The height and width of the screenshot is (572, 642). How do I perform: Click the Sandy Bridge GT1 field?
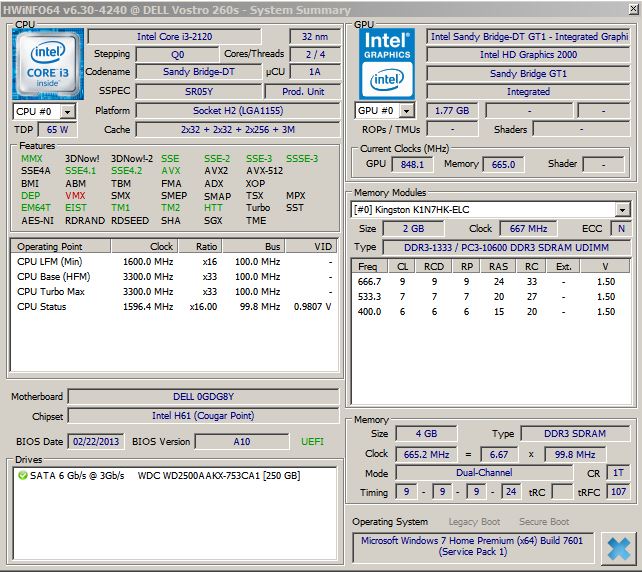pyautogui.click(x=528, y=74)
